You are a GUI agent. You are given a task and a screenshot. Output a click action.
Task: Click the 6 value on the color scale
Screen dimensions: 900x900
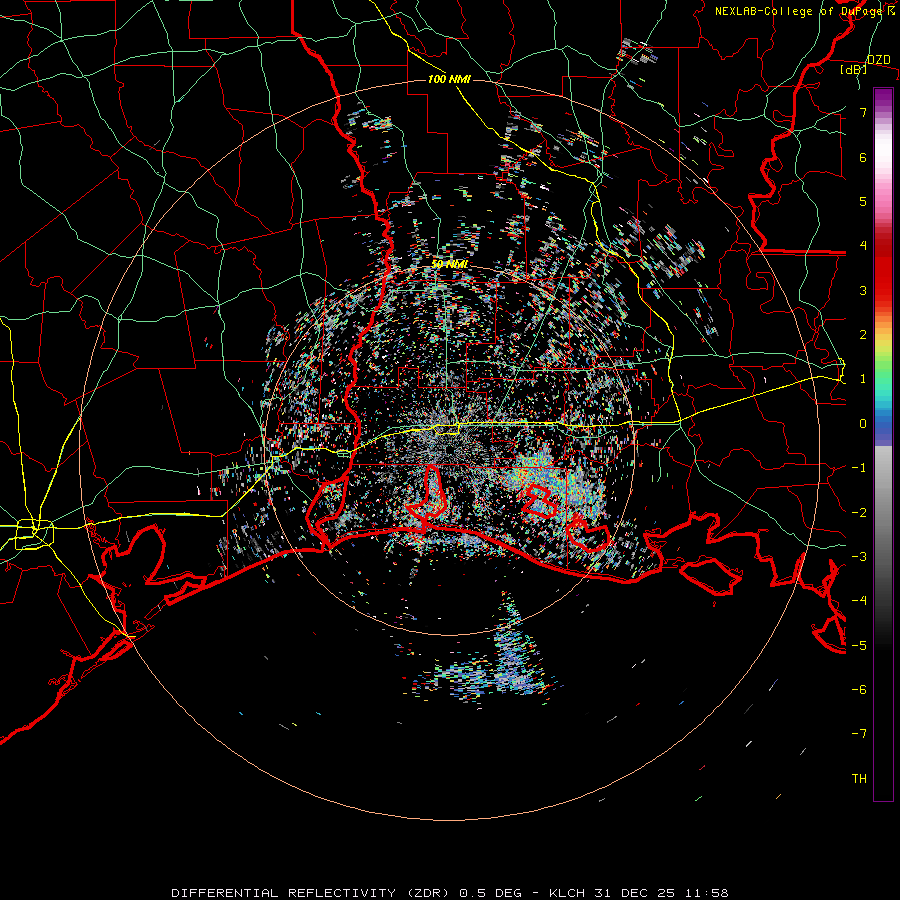tap(863, 157)
